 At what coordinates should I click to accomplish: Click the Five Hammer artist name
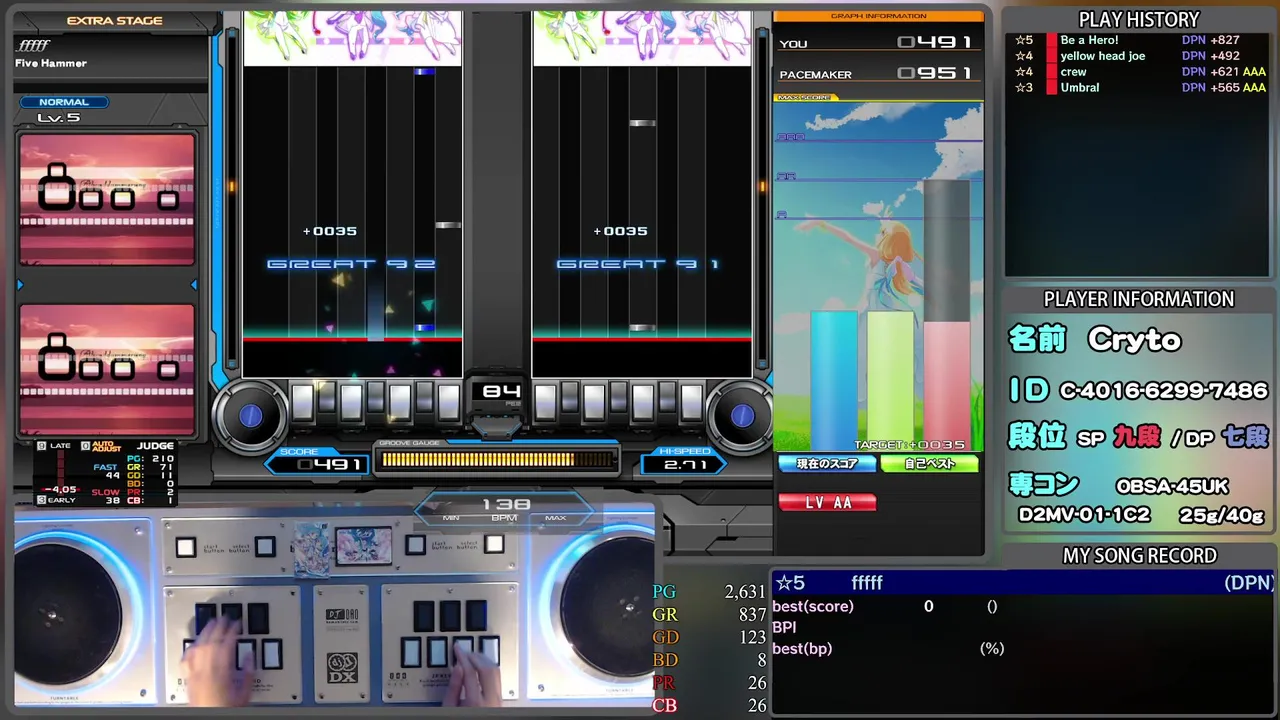pos(51,63)
